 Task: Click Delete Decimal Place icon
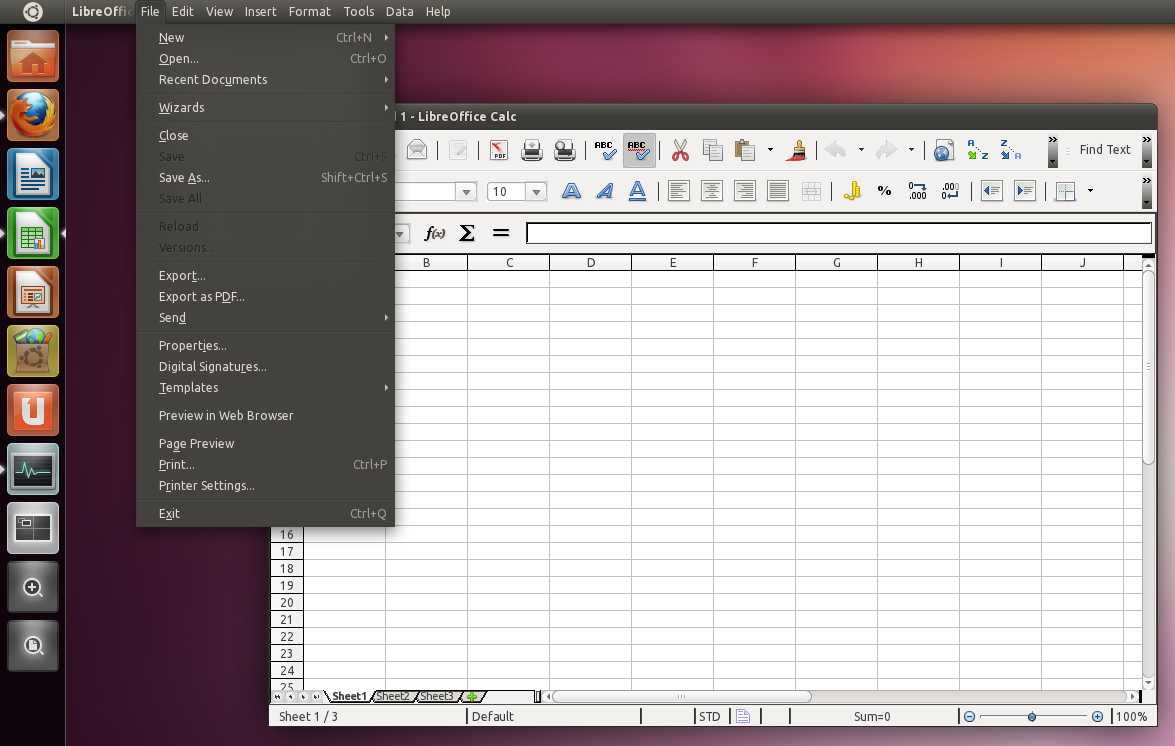click(950, 192)
